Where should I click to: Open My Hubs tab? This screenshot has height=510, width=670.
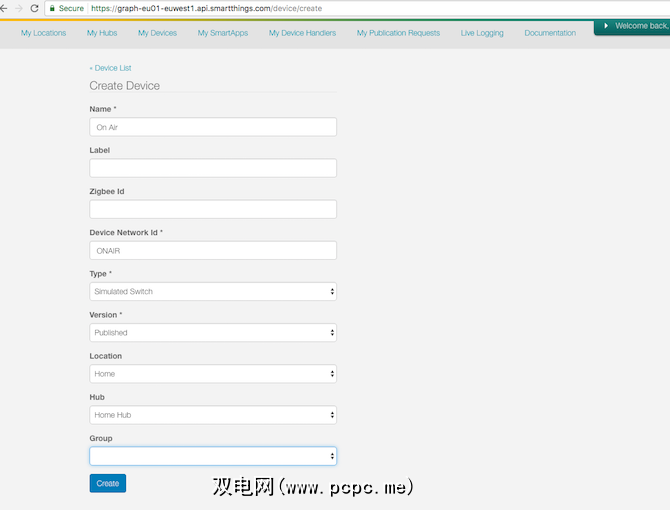pos(102,33)
